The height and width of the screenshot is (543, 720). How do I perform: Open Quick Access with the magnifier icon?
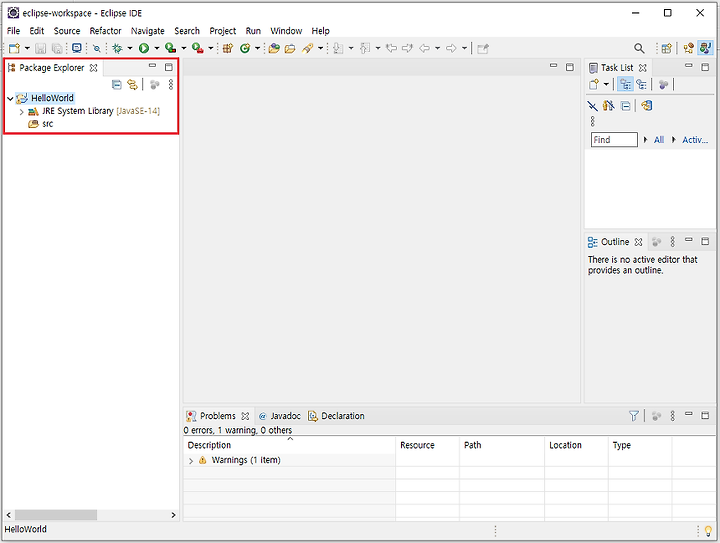[639, 48]
